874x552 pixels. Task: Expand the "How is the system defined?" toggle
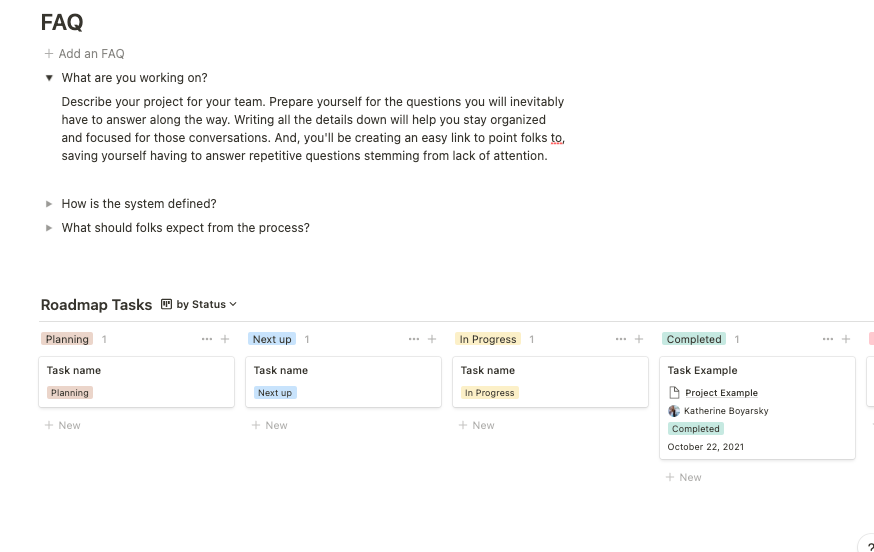49,204
